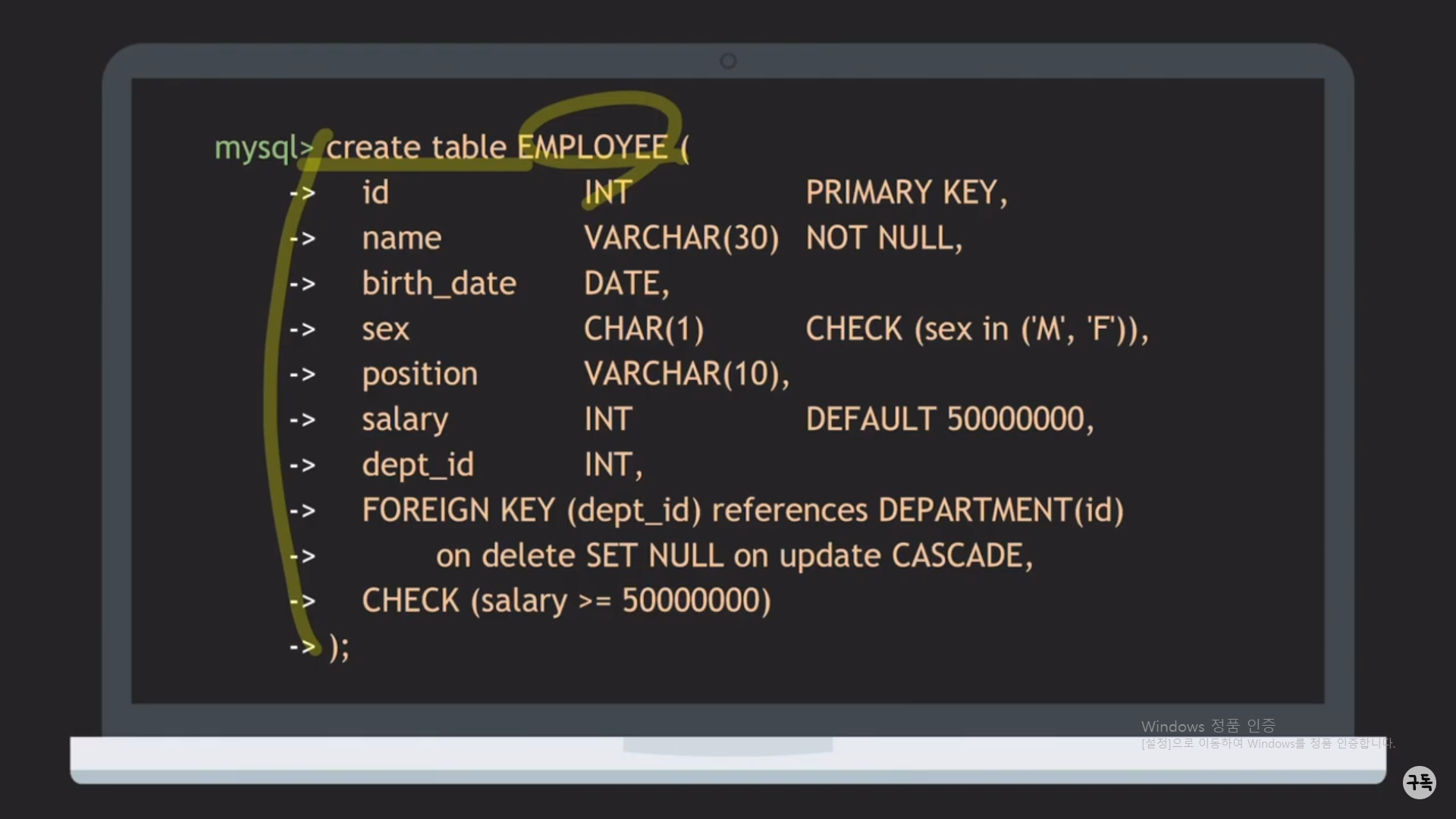
Task: Click the position column name
Action: pyautogui.click(x=419, y=374)
